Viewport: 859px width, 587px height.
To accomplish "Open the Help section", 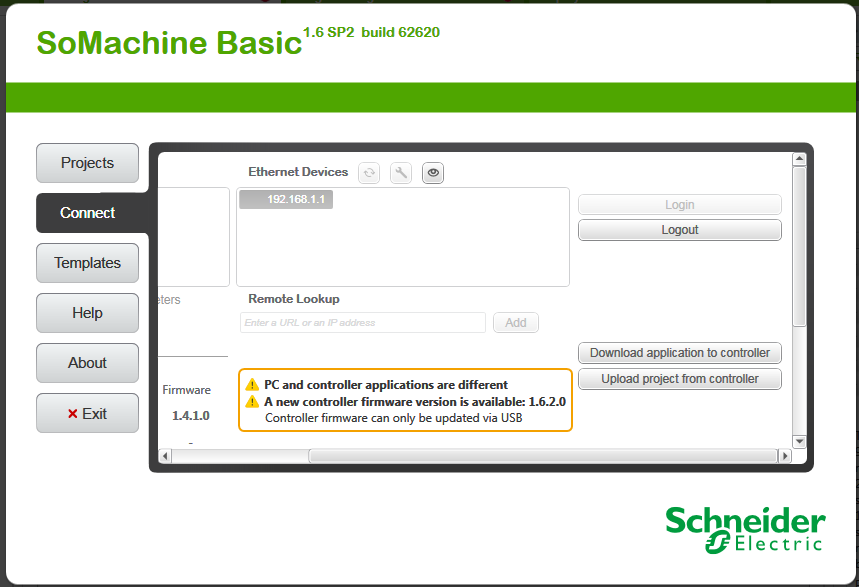I will point(86,312).
